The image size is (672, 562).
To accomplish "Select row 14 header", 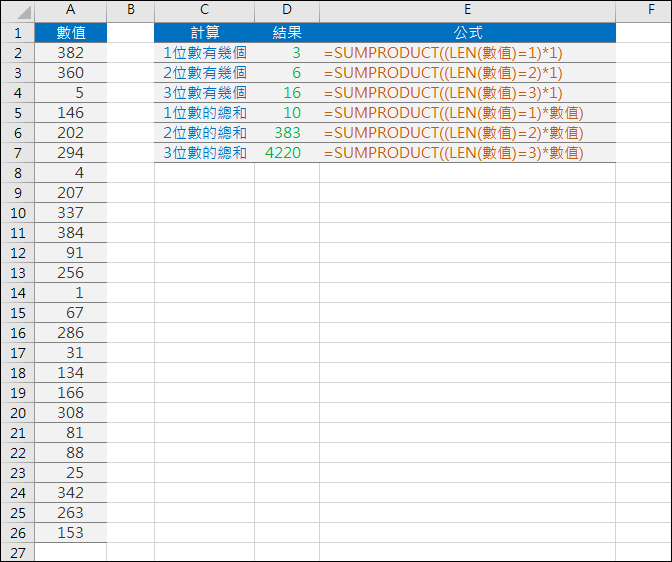I will click(x=18, y=293).
